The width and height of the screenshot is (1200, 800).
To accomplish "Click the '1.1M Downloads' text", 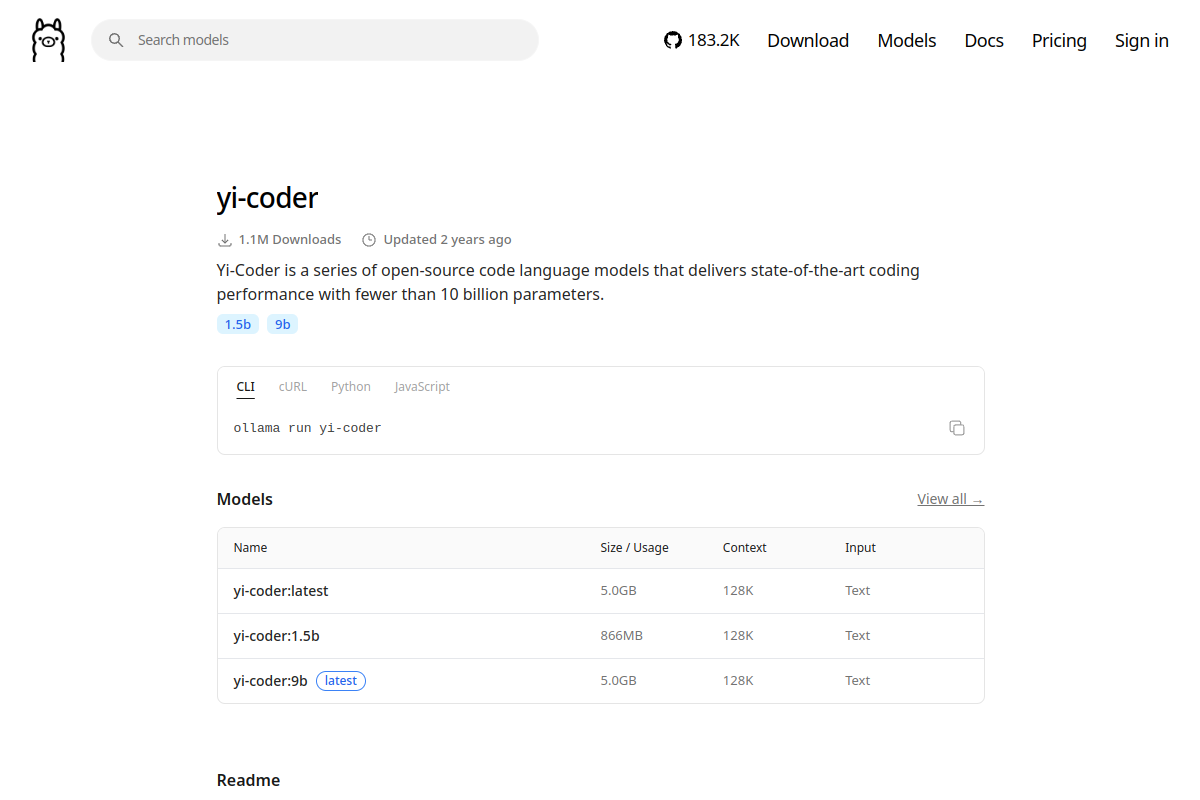I will [290, 240].
